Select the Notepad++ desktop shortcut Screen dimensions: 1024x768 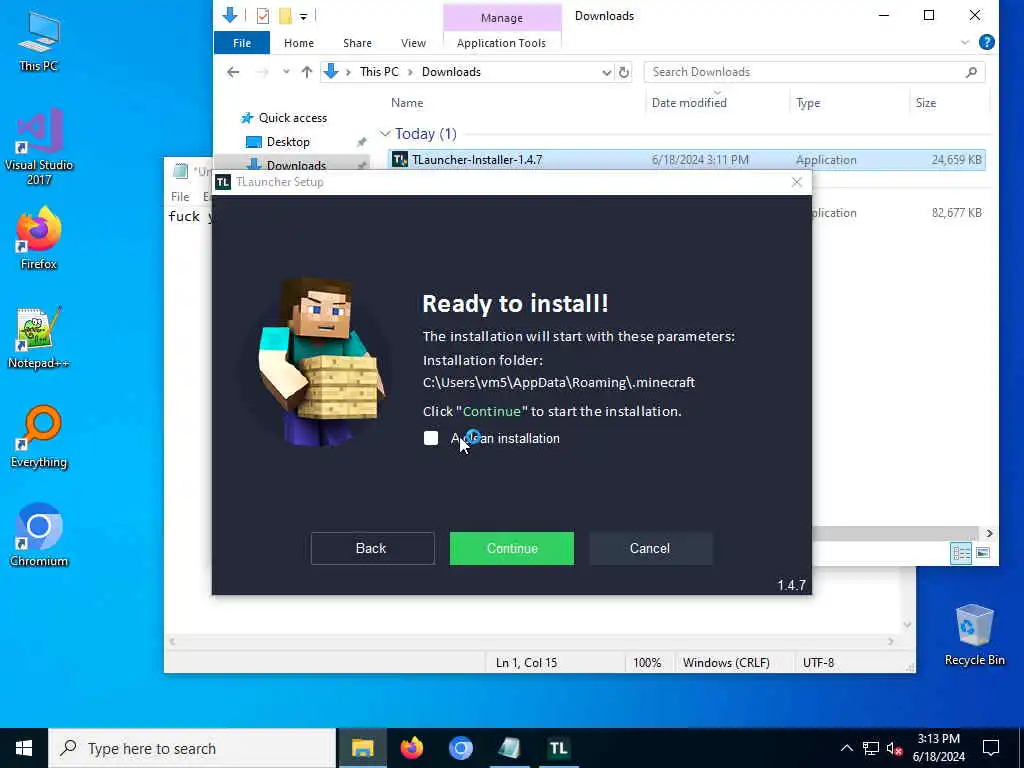coord(39,338)
